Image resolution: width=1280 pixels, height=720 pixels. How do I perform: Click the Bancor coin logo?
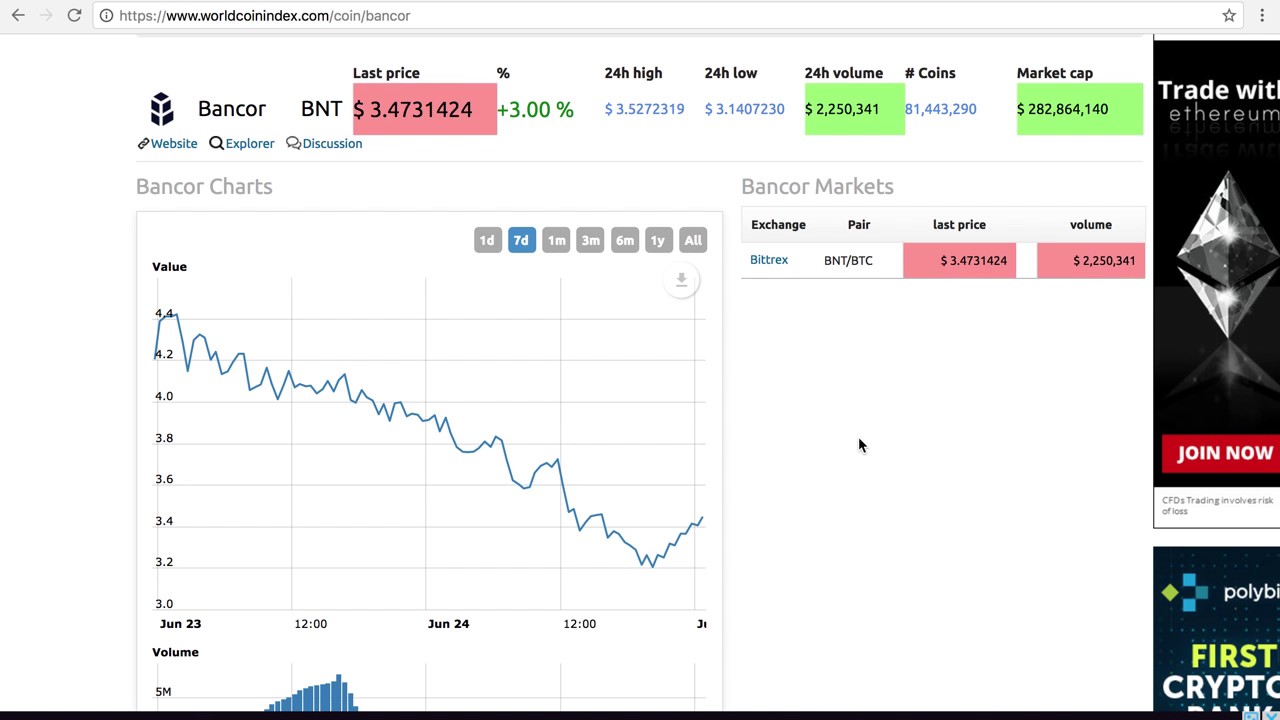pos(161,108)
